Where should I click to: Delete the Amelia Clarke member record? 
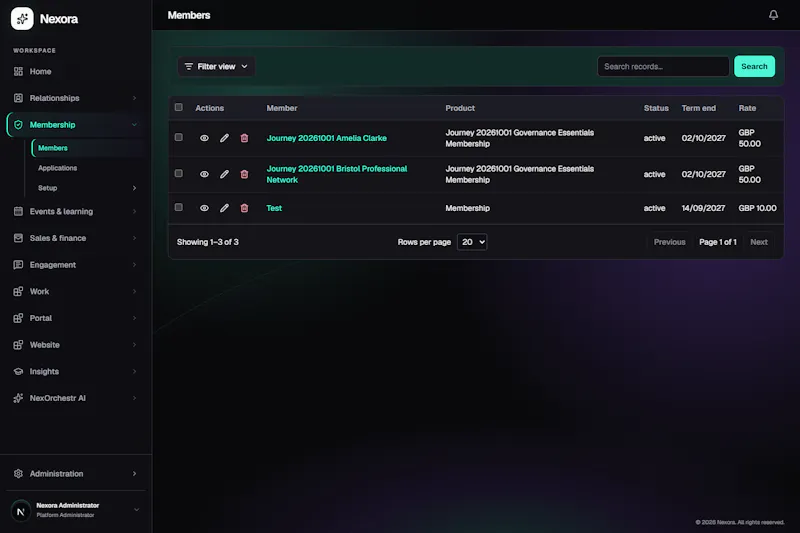(244, 138)
